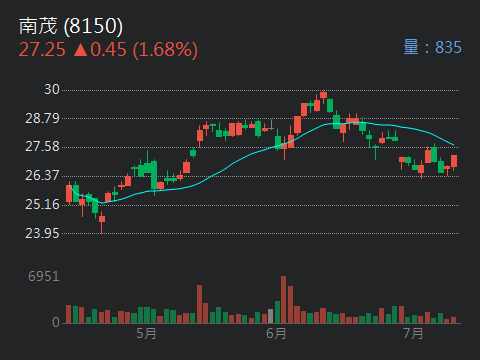The height and width of the screenshot is (360, 480).
Task: Click the stock name 南茂 (8150)
Action: [71, 26]
